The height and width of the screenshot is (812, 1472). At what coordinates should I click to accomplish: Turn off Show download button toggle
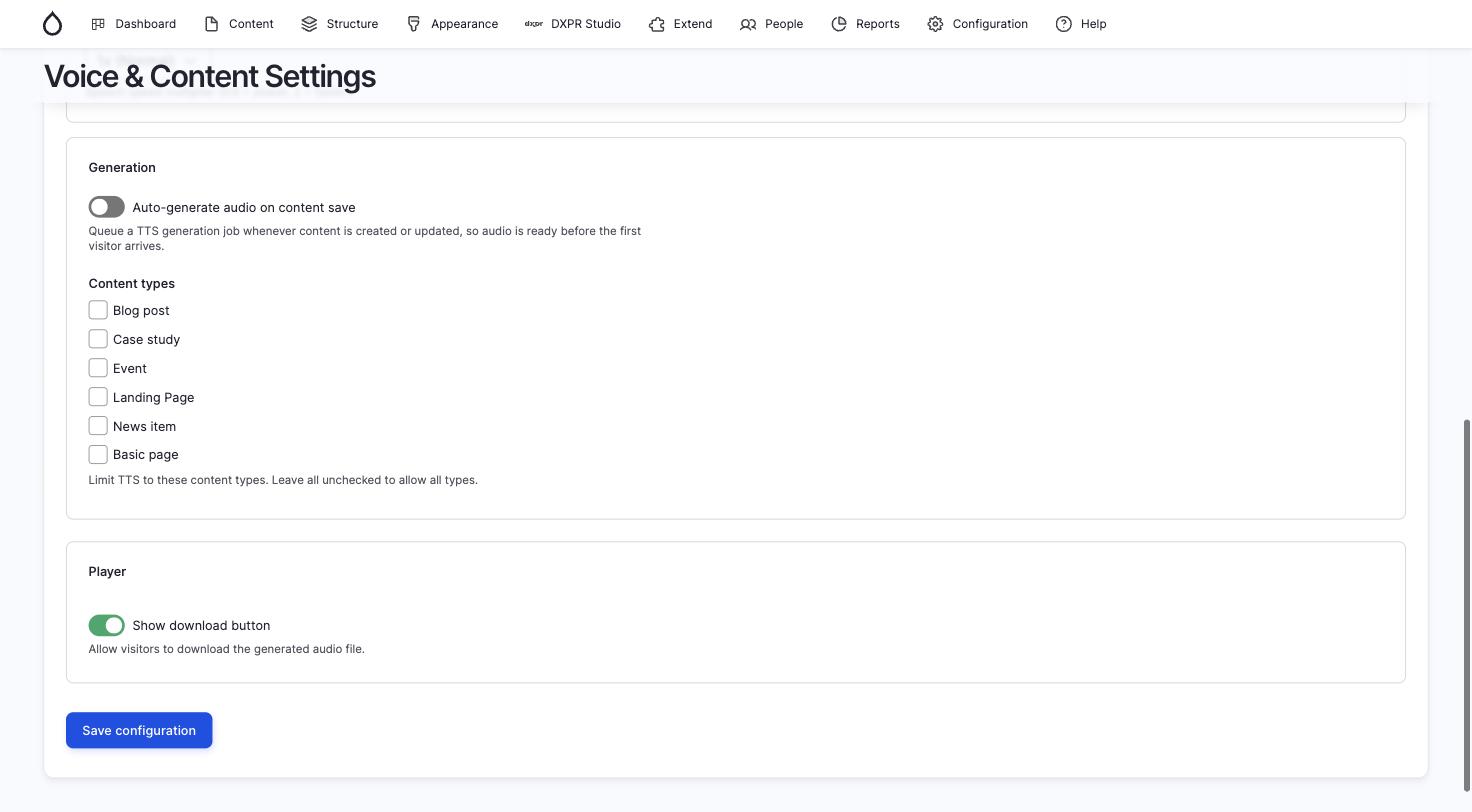[107, 625]
